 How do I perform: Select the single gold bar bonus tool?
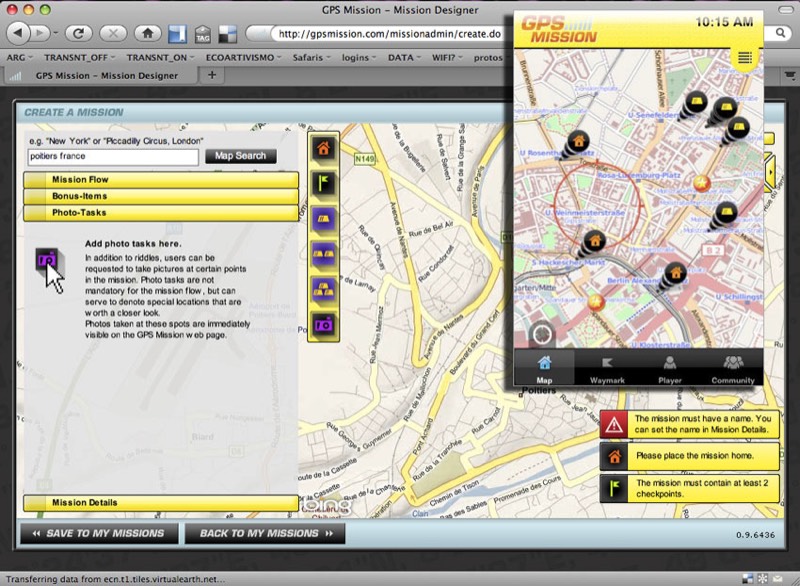[323, 219]
